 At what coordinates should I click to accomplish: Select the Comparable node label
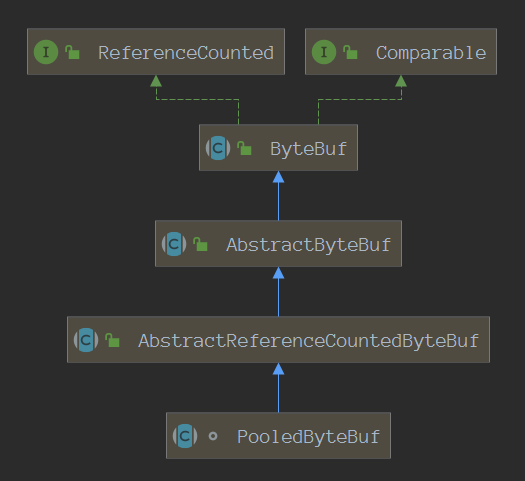click(431, 54)
